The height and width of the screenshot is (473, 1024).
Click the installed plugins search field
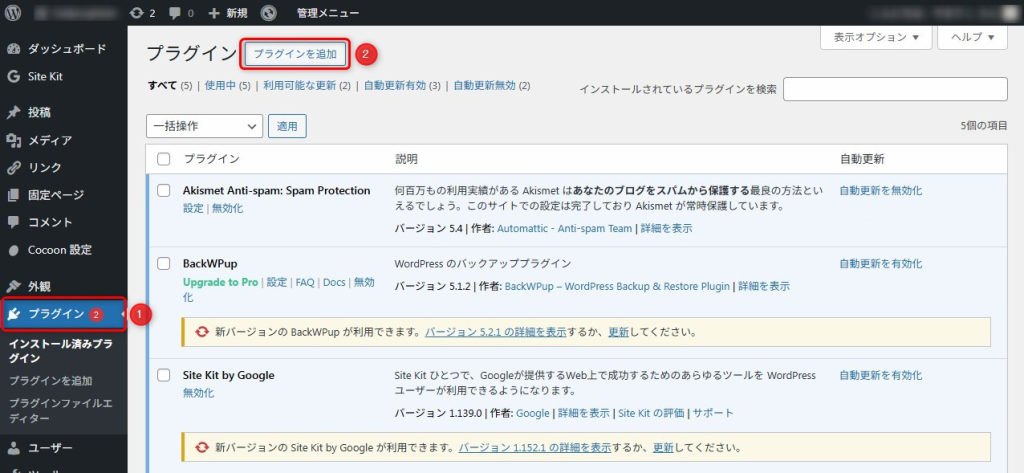(894, 89)
